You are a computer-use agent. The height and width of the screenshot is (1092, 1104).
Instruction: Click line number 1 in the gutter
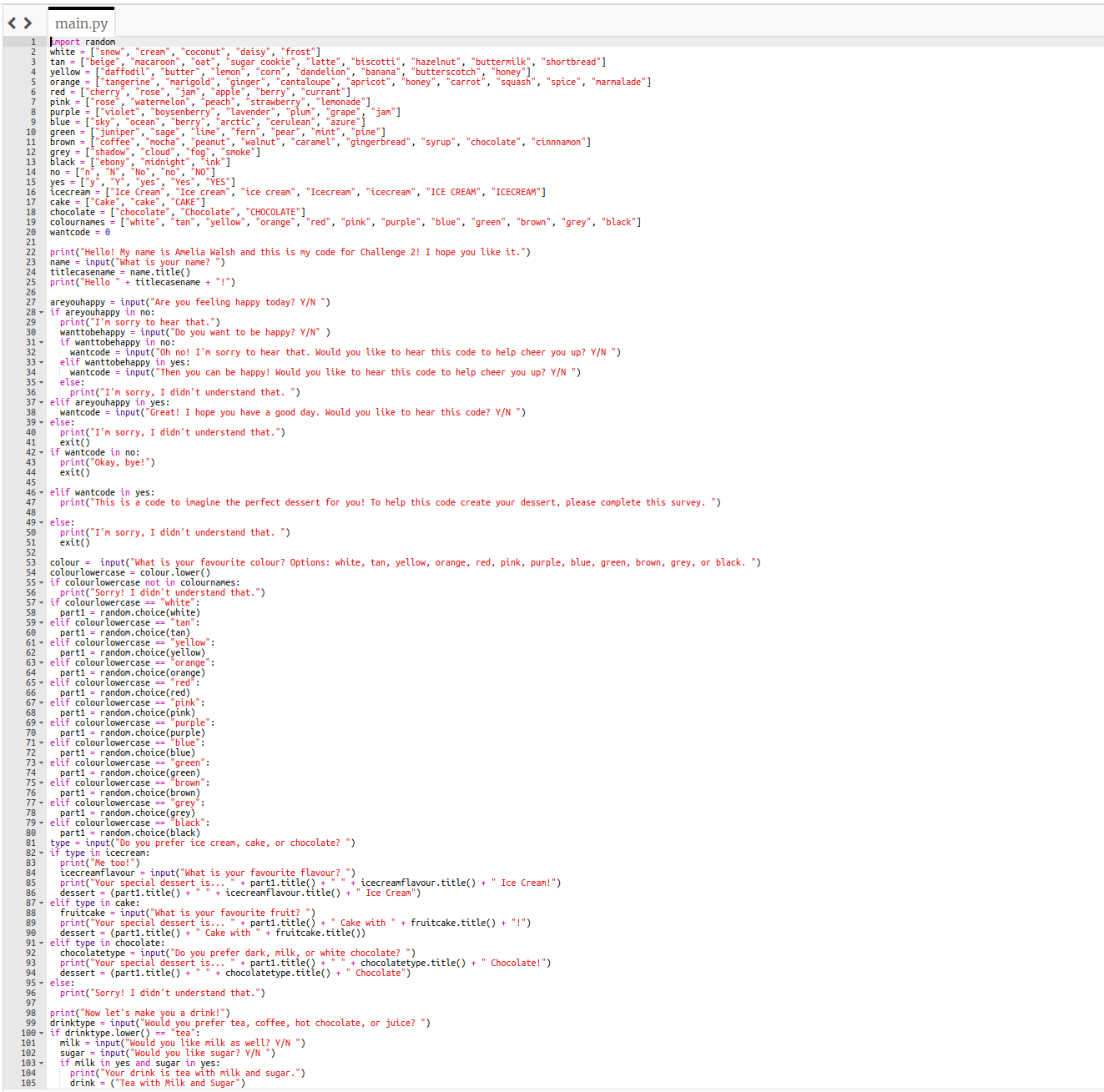coord(33,42)
